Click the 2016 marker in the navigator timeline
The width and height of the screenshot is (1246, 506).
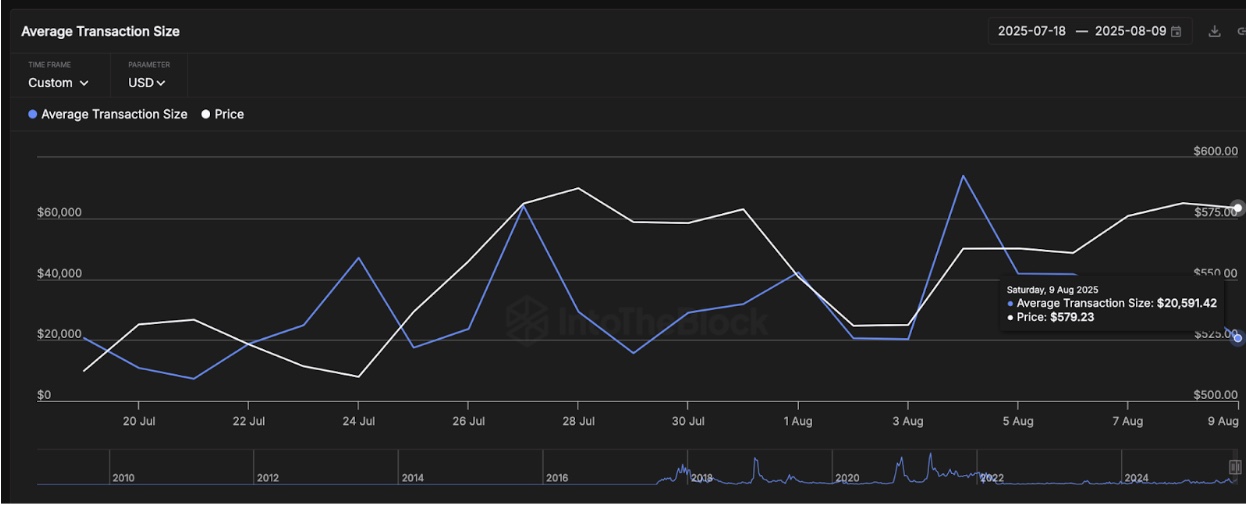pyautogui.click(x=557, y=478)
